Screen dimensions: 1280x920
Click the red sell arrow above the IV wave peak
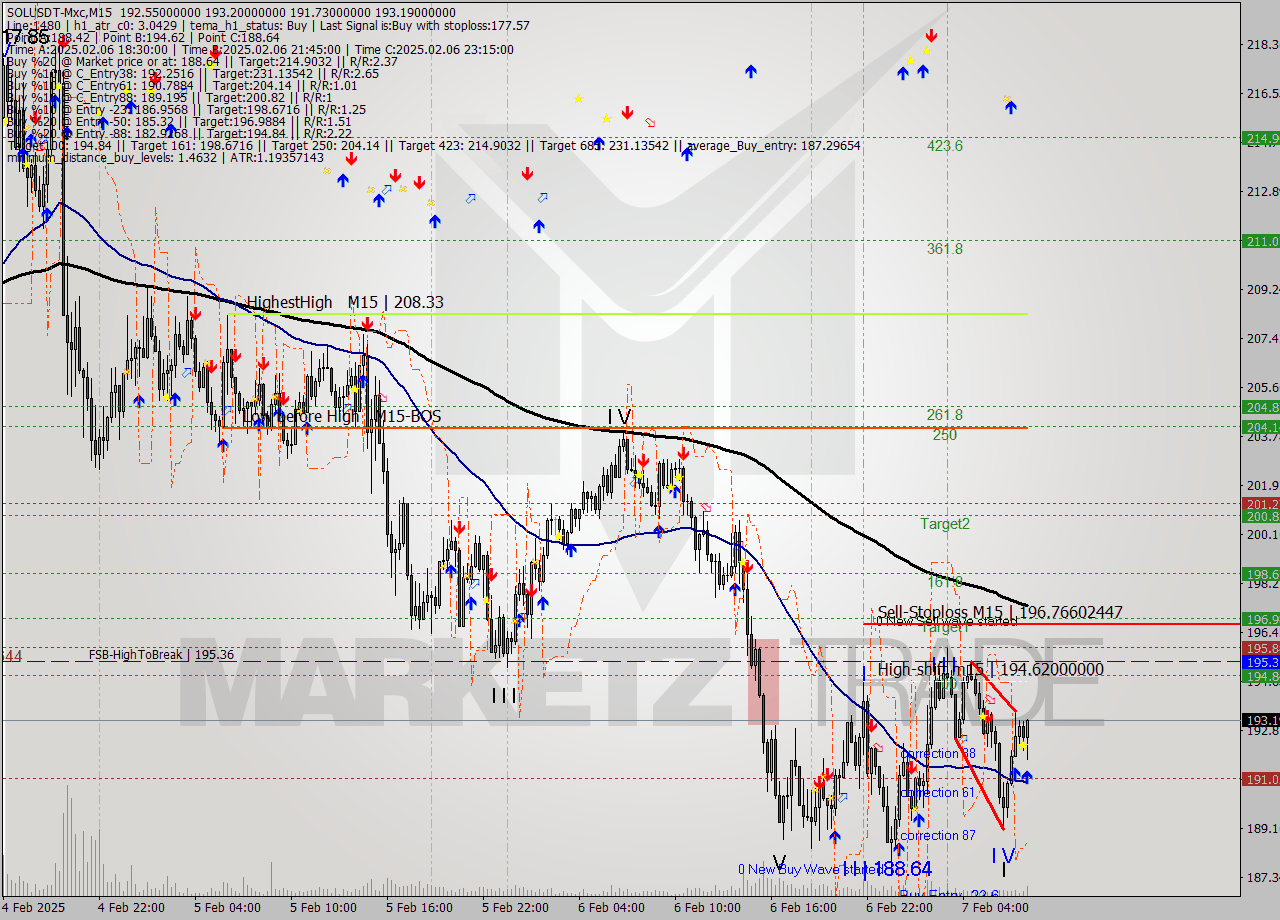(x=643, y=459)
